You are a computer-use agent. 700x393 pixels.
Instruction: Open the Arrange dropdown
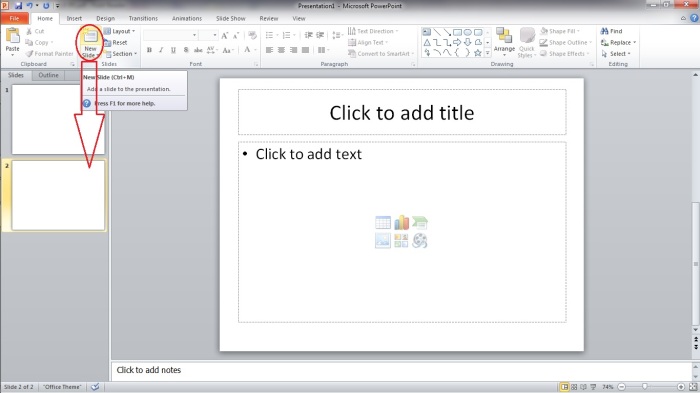pyautogui.click(x=504, y=42)
